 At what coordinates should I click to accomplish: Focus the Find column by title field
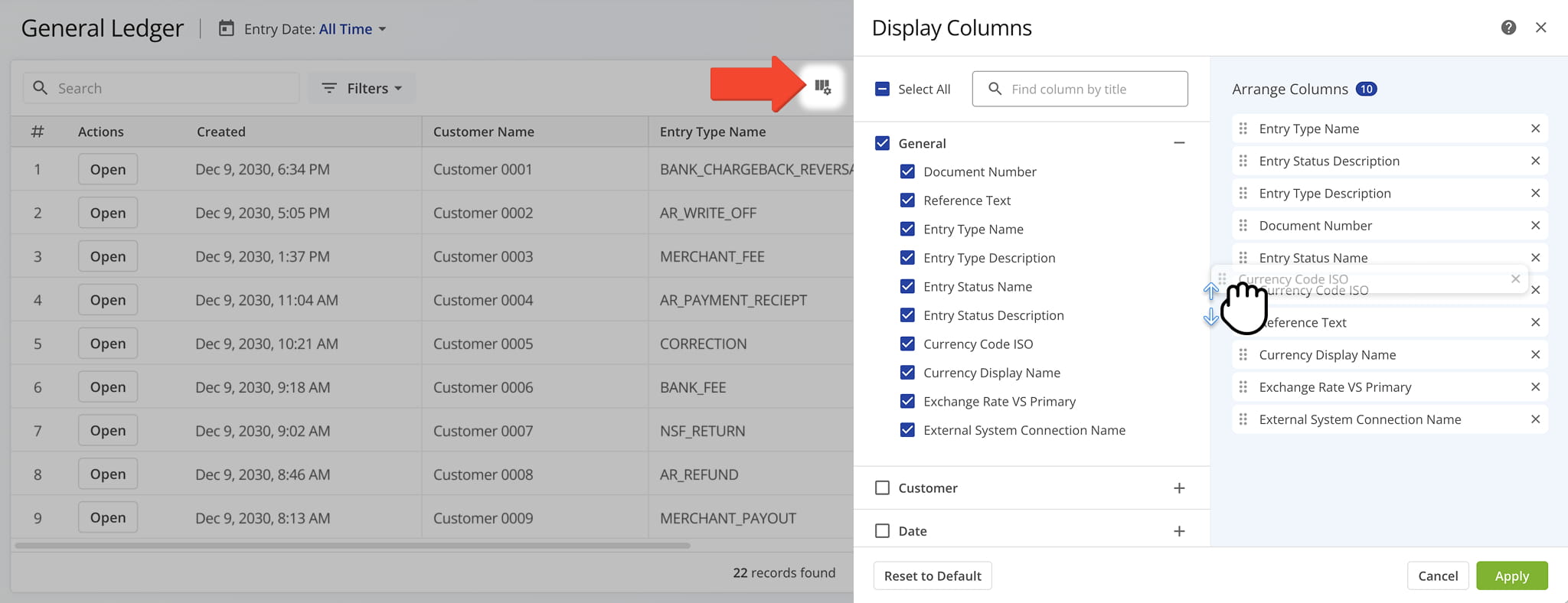pos(1080,89)
